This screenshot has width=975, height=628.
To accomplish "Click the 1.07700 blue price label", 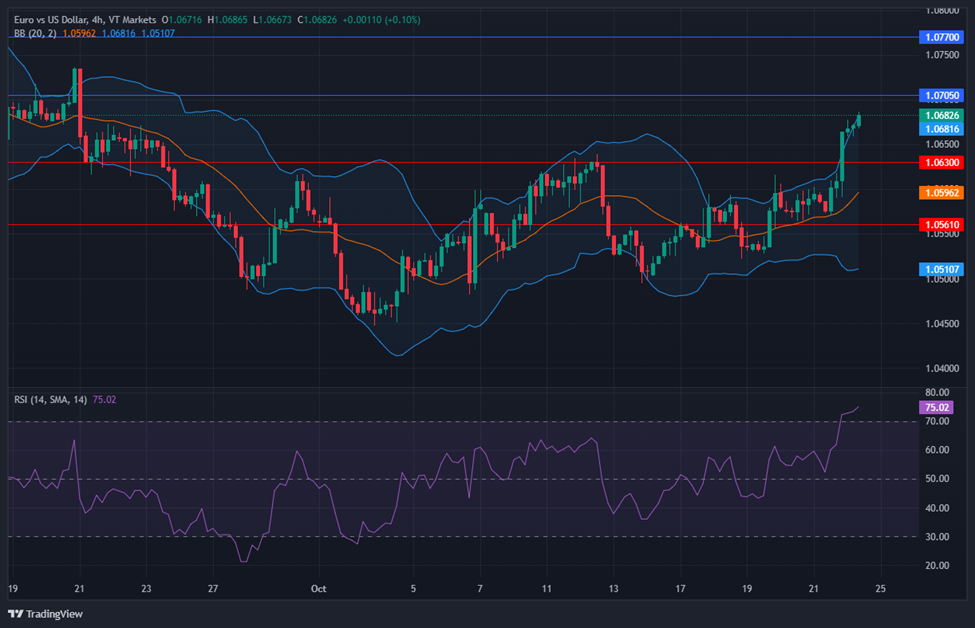I will (x=941, y=36).
